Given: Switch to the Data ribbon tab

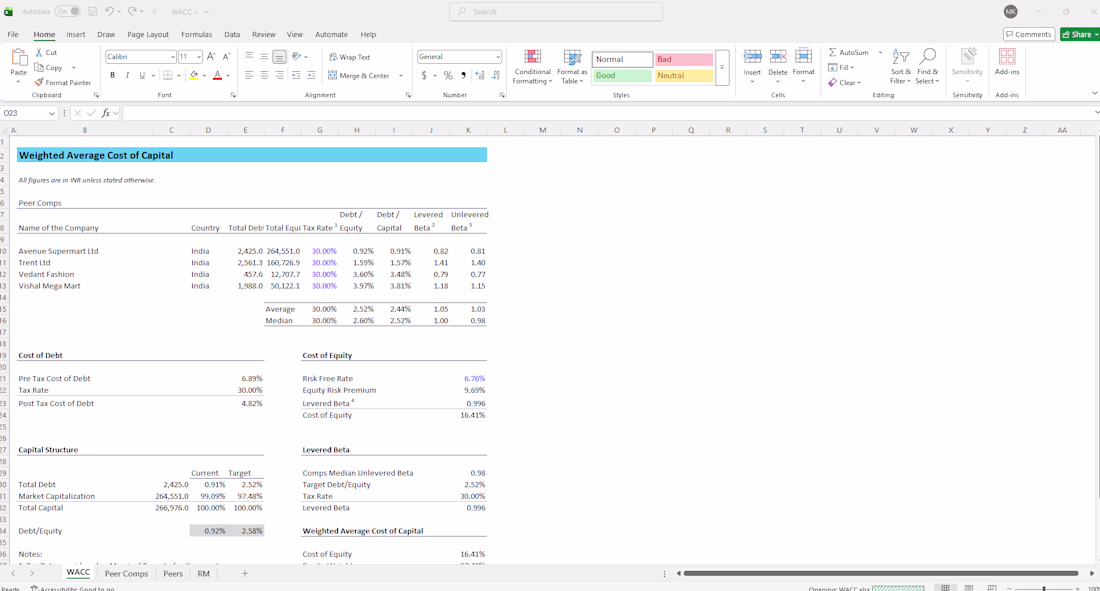Looking at the screenshot, I should [x=232, y=34].
